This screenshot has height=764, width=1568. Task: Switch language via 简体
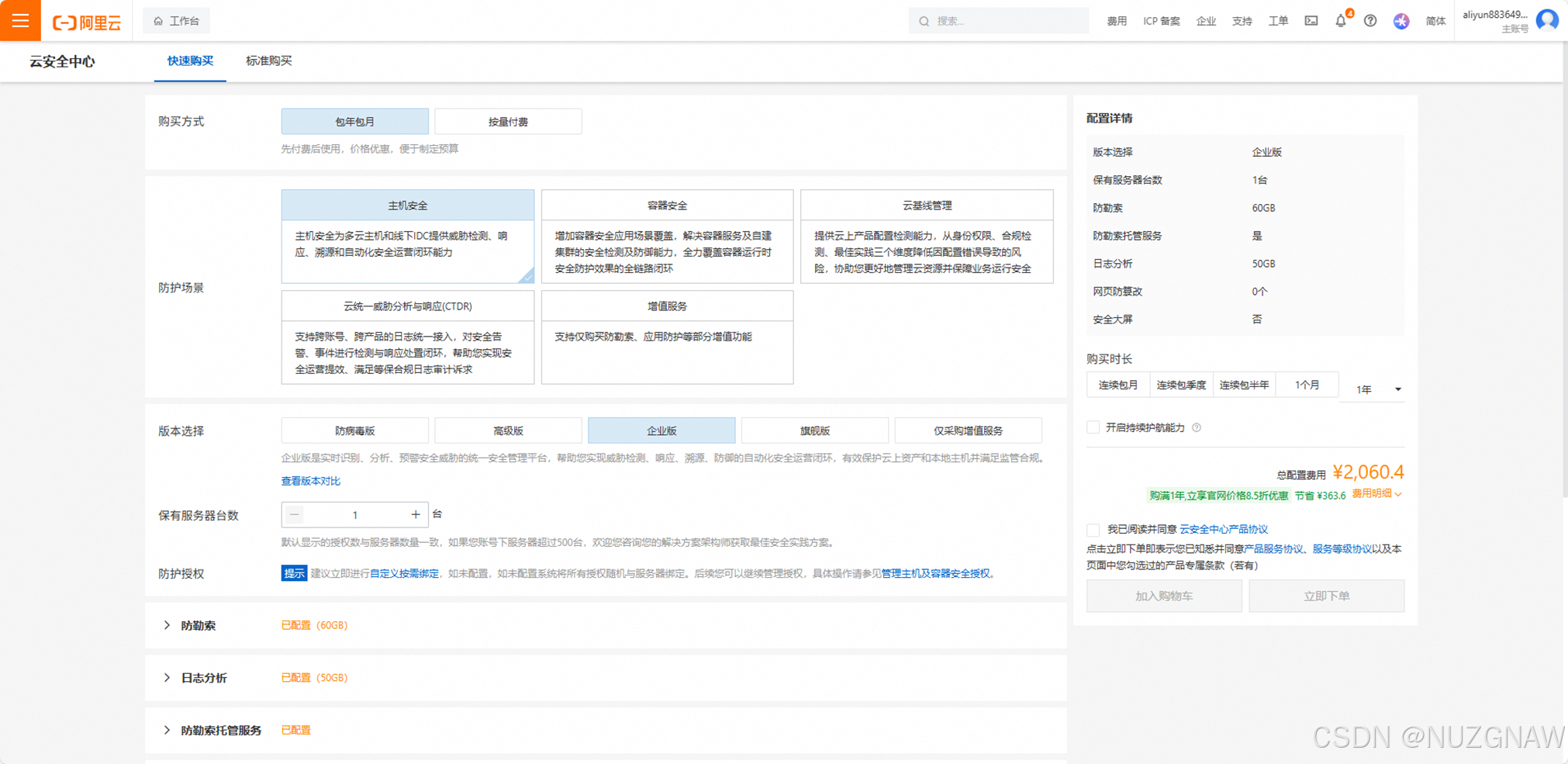[x=1435, y=21]
